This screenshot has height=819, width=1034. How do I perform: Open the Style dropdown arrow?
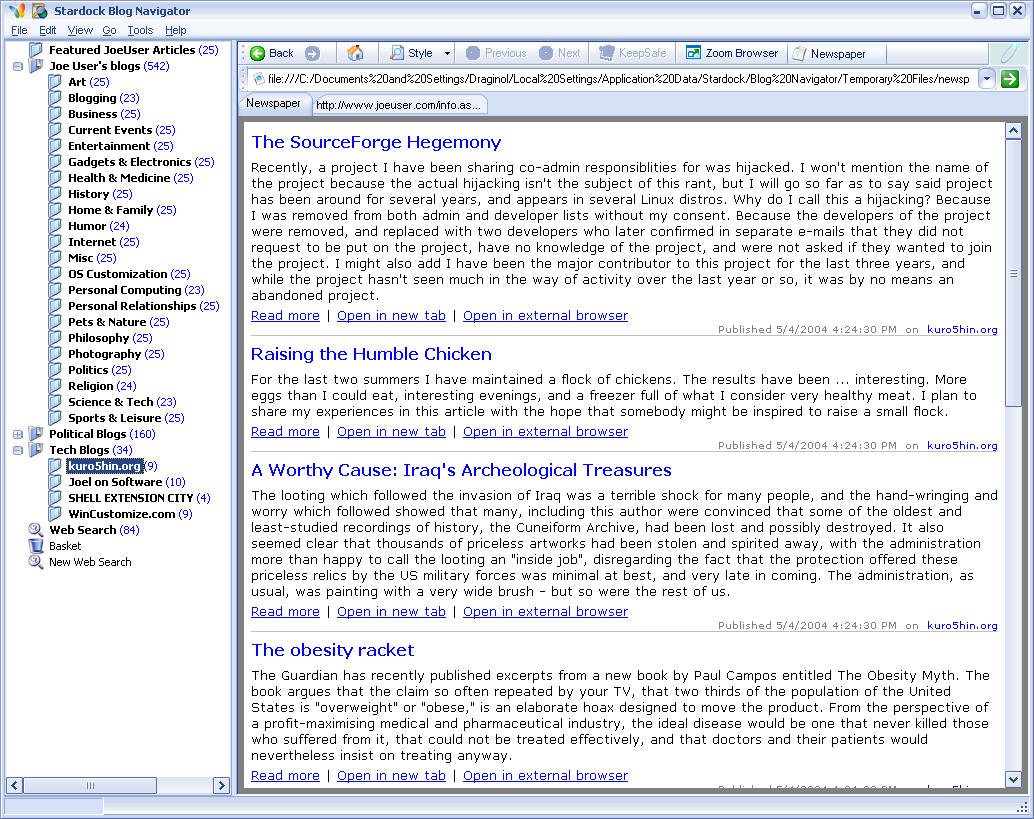[447, 53]
